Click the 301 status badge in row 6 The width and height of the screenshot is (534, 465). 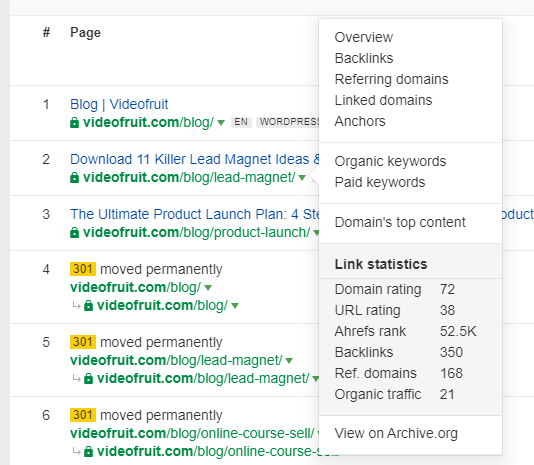(x=83, y=415)
